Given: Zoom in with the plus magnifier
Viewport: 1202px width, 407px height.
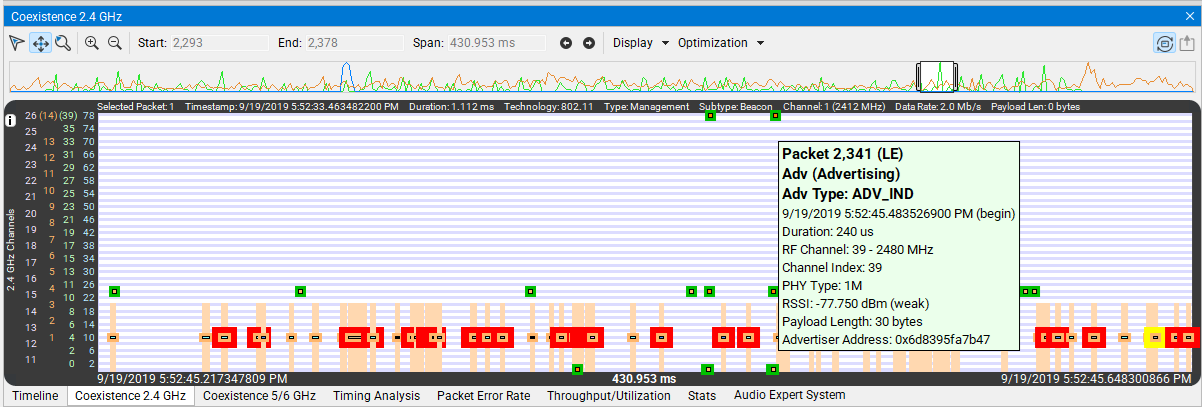Looking at the screenshot, I should coord(92,43).
